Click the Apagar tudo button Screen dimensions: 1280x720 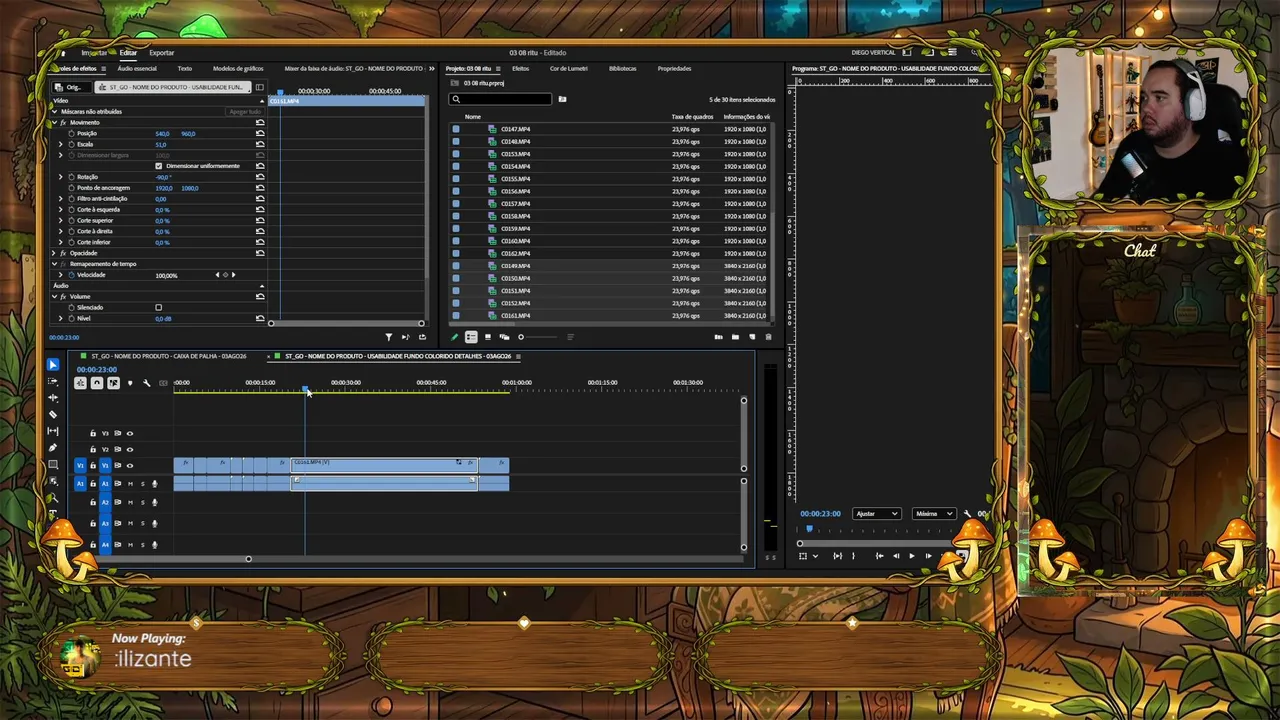coord(245,112)
